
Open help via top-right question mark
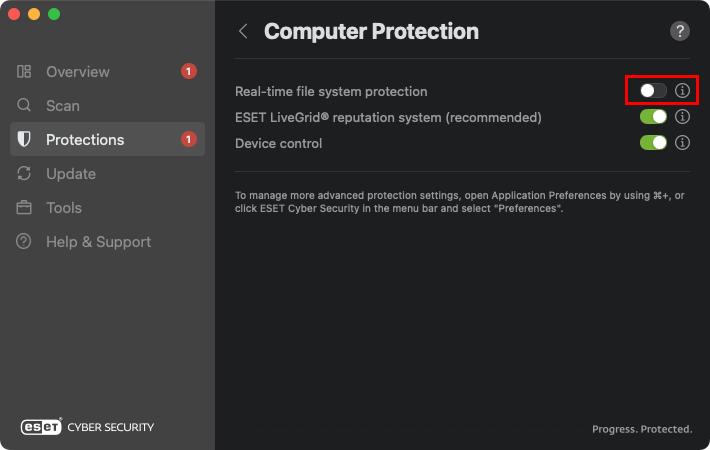[680, 31]
